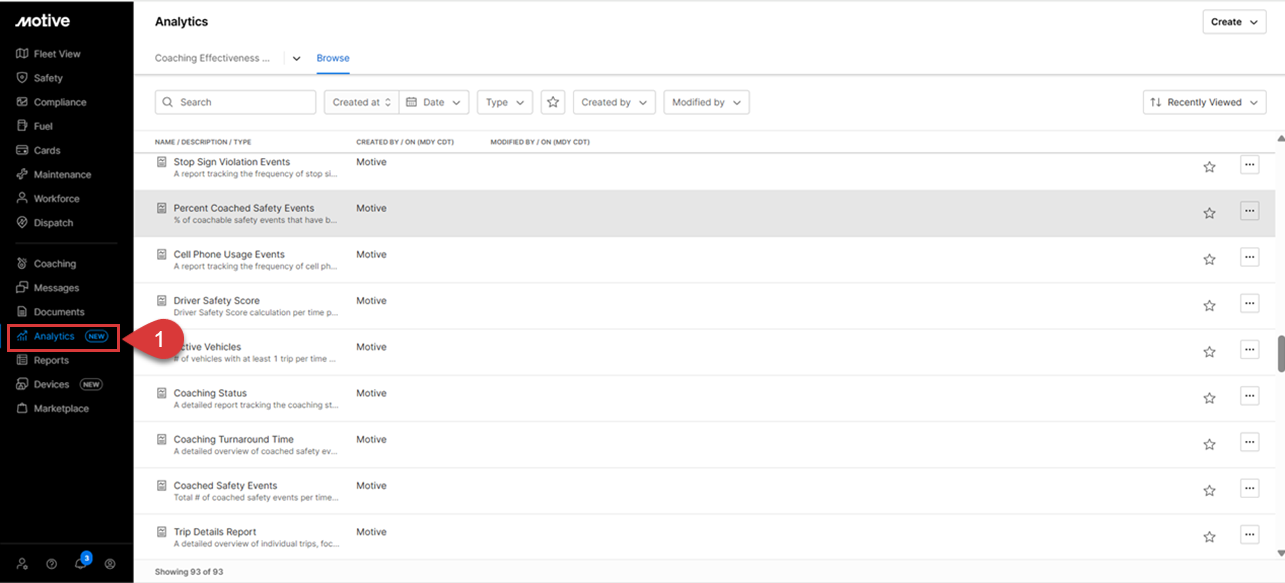Open the Fuel section icon

(23, 126)
